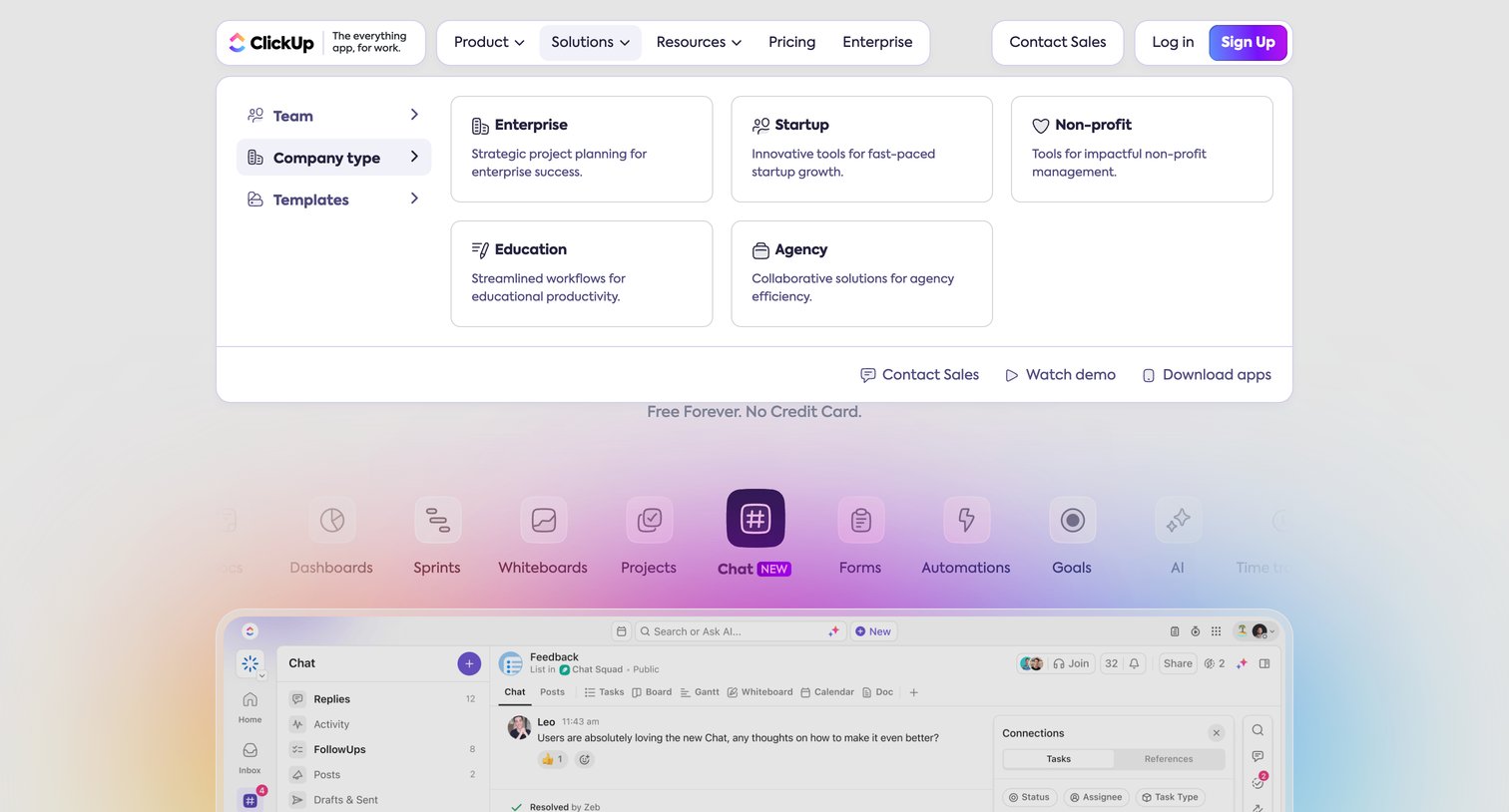Click Contact Sales in the menu footer
The height and width of the screenshot is (812, 1509).
tap(919, 375)
